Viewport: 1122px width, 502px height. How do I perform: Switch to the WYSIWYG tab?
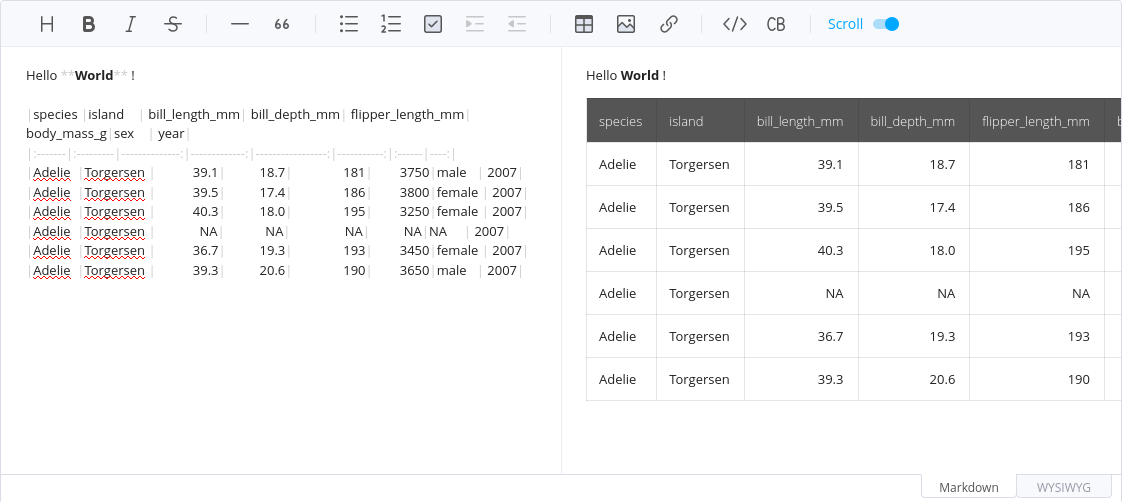(x=1063, y=487)
